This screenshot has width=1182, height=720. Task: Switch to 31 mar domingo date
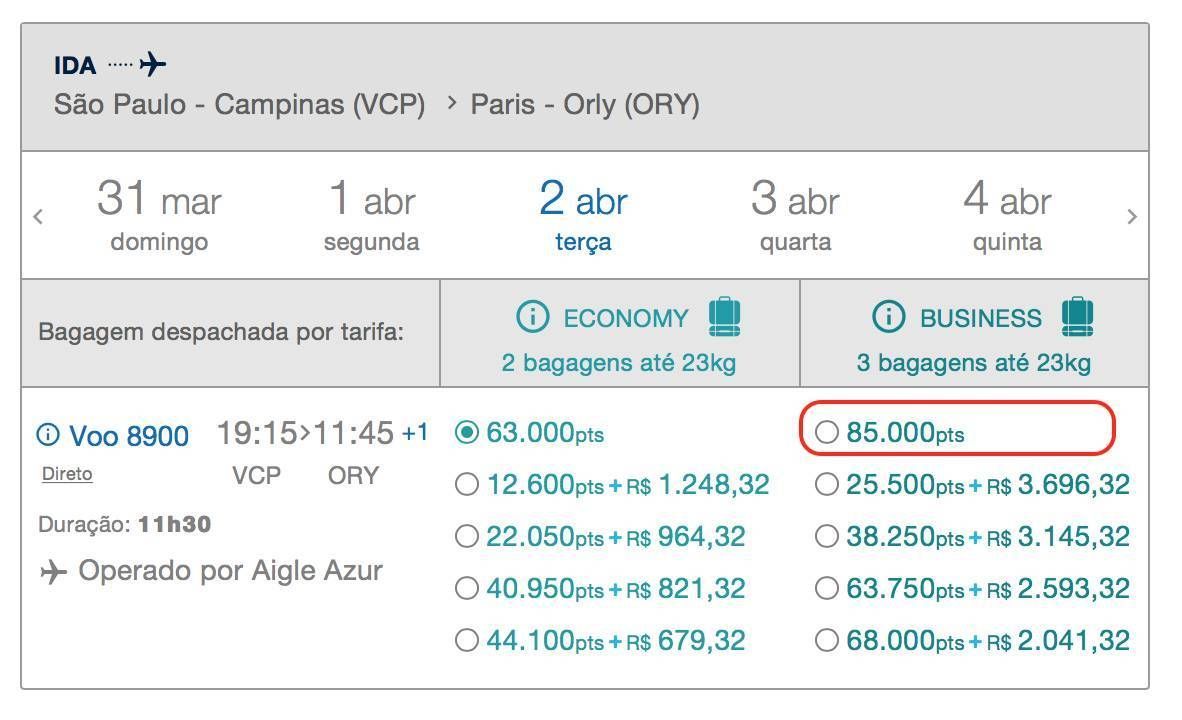coord(159,216)
